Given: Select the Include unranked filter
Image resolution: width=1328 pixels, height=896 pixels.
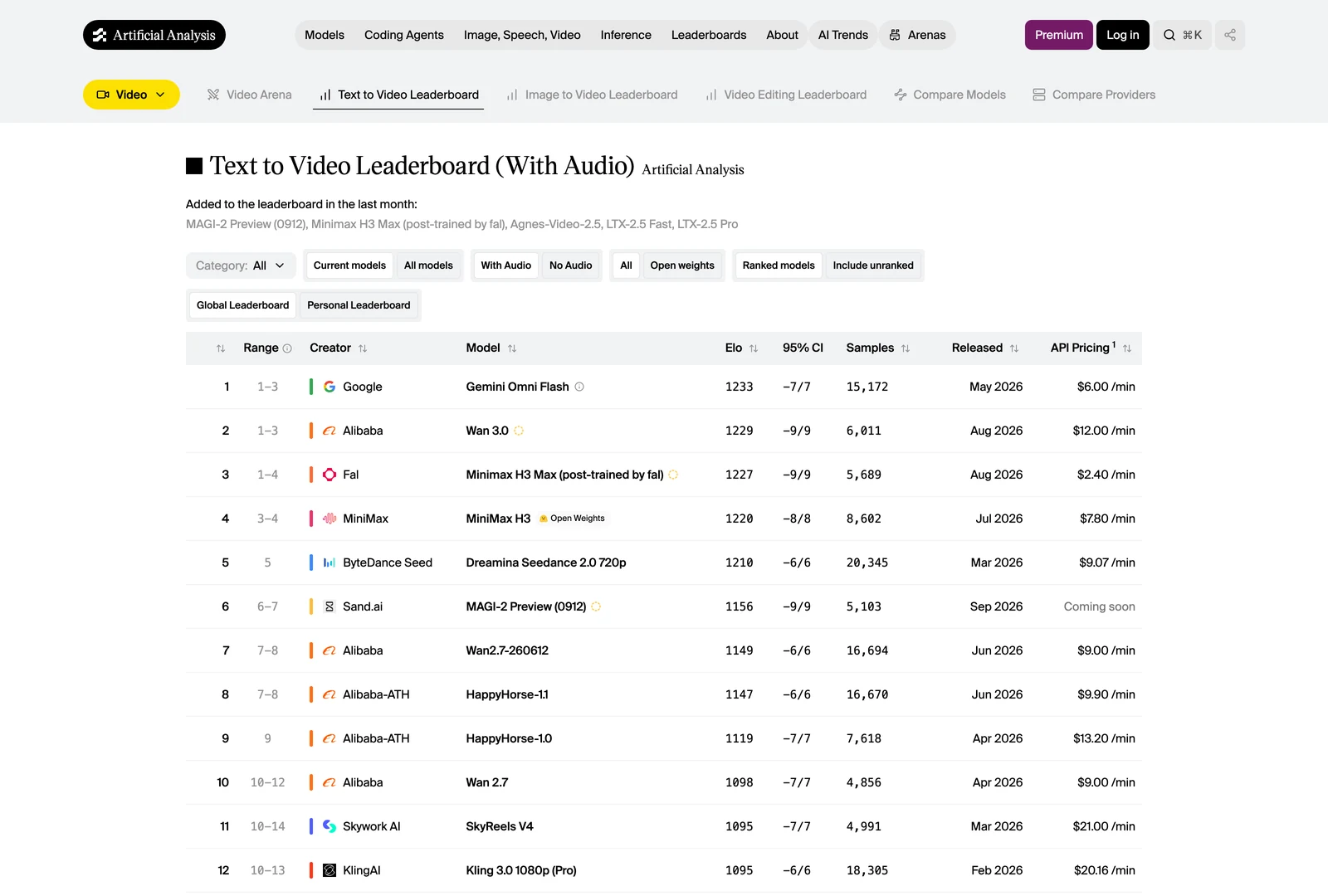Looking at the screenshot, I should pyautogui.click(x=873, y=265).
